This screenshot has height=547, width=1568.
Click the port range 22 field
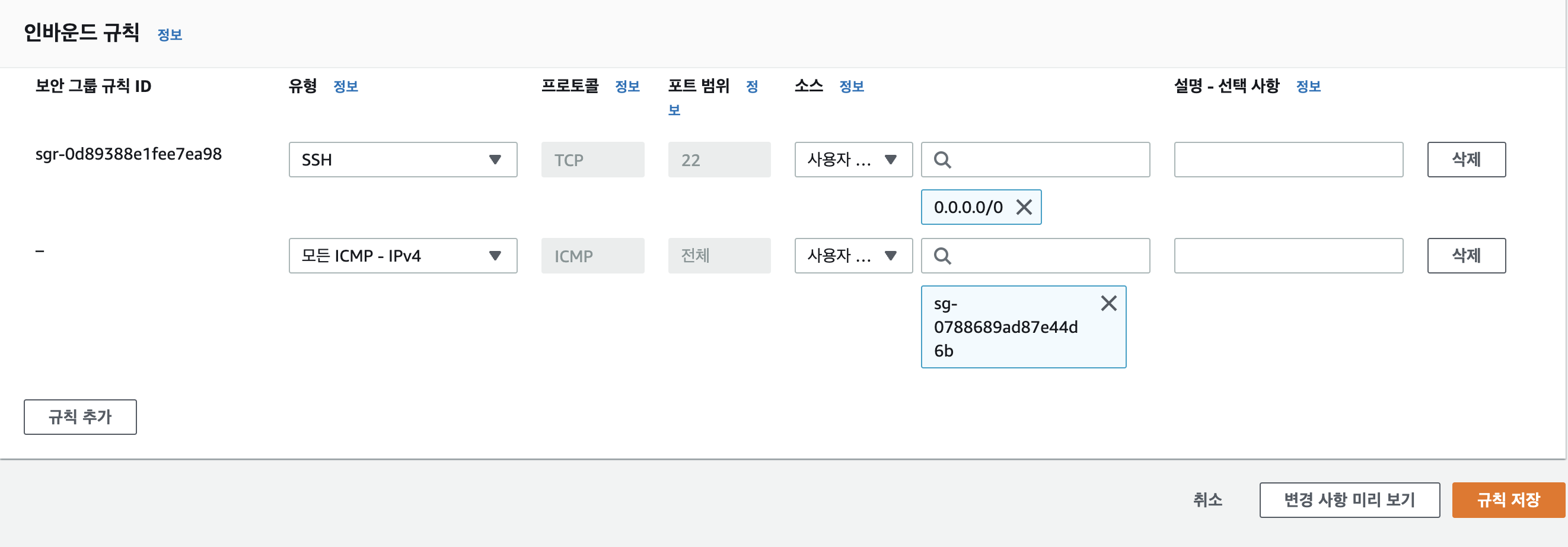pyautogui.click(x=719, y=160)
